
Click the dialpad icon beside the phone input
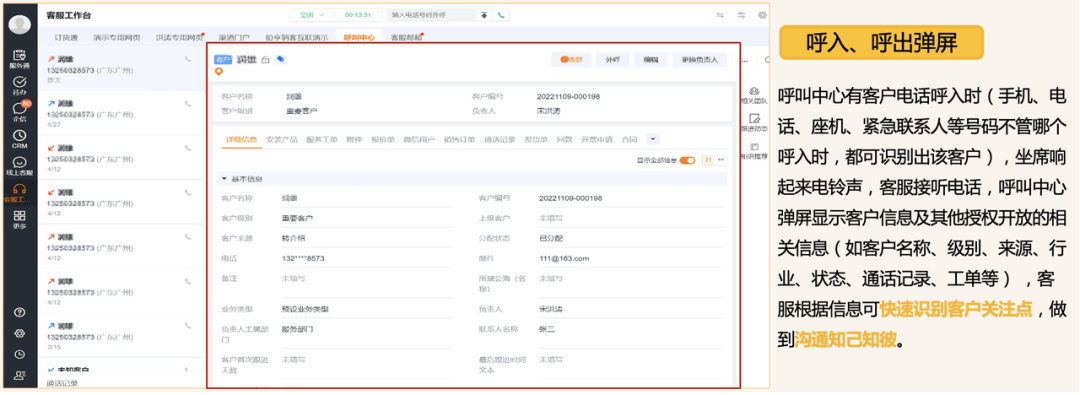(484, 14)
